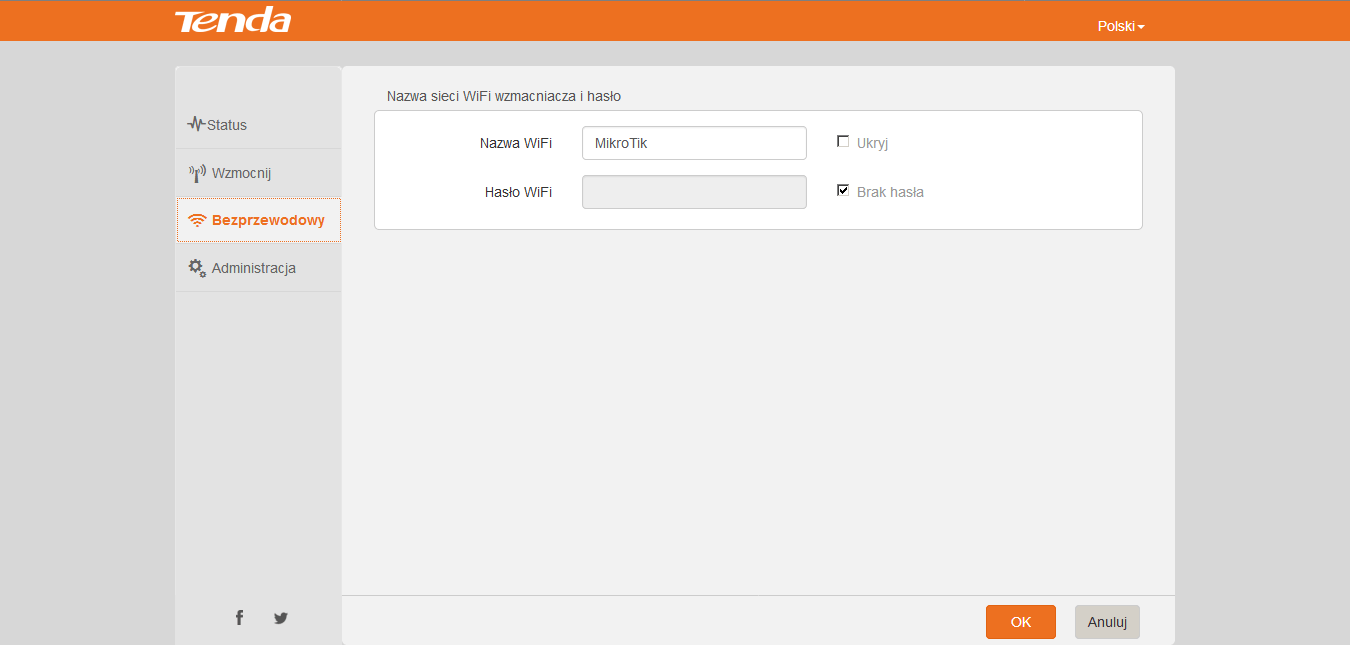Click the Ukryj label text
The image size is (1350, 645).
tap(872, 143)
